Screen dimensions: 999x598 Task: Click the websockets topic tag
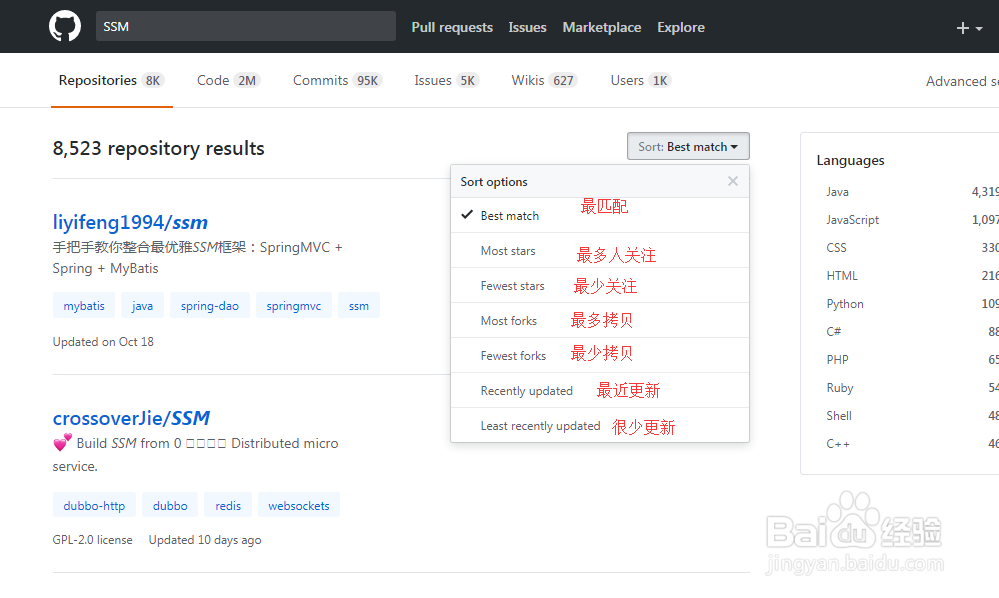298,506
